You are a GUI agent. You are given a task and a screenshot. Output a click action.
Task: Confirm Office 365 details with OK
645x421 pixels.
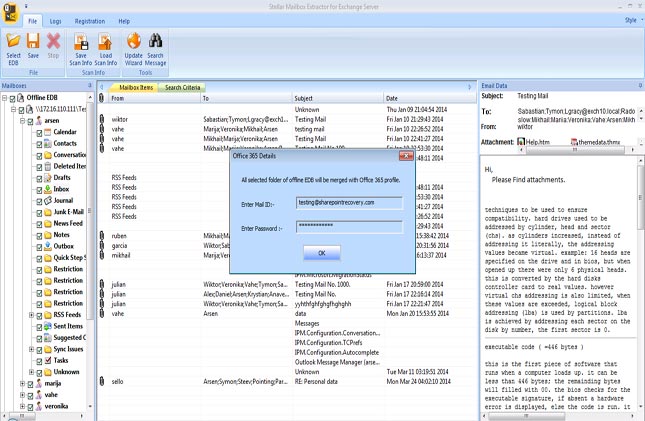pyautogui.click(x=322, y=253)
